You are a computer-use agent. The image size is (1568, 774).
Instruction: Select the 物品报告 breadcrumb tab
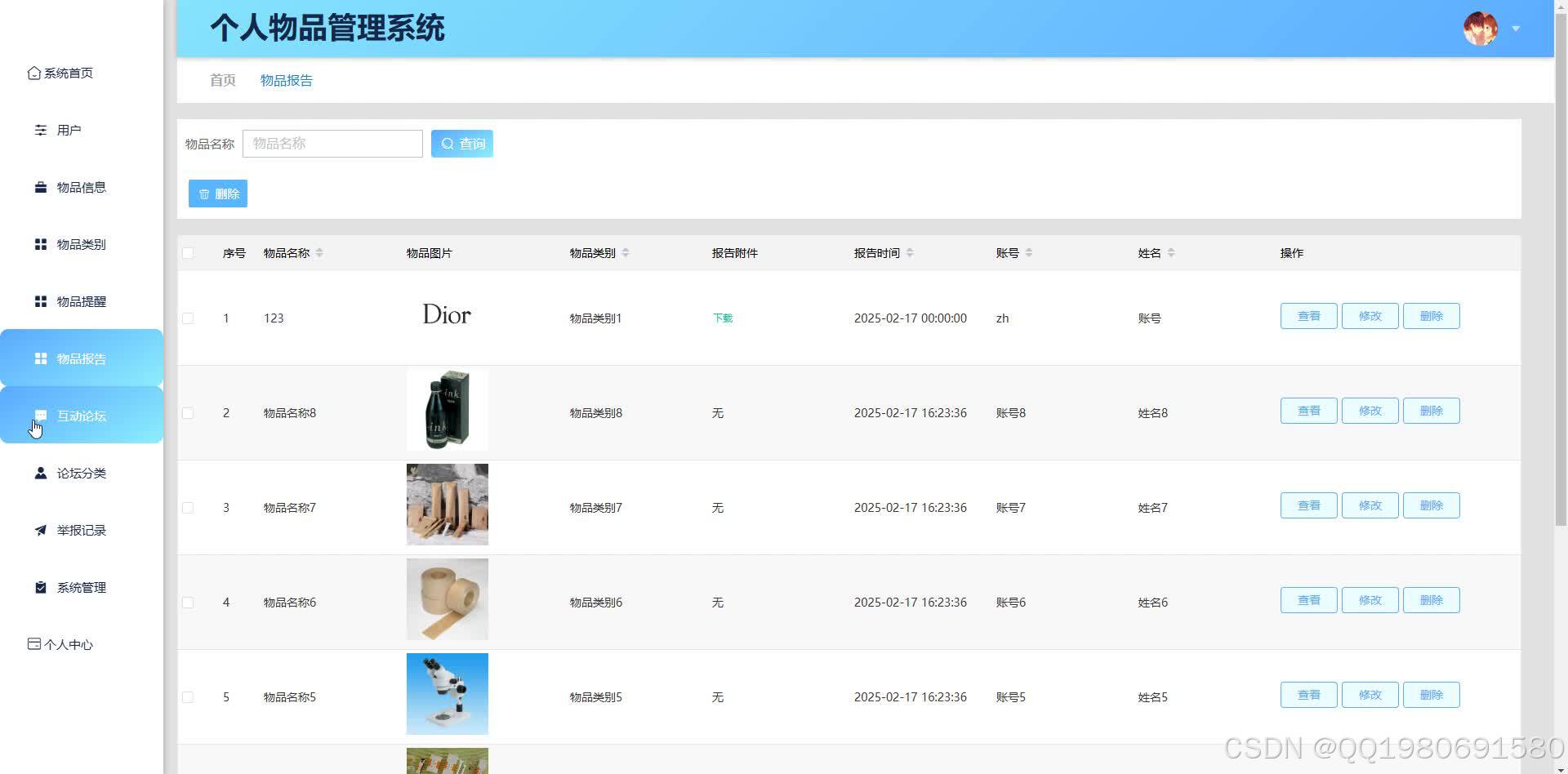coord(286,80)
